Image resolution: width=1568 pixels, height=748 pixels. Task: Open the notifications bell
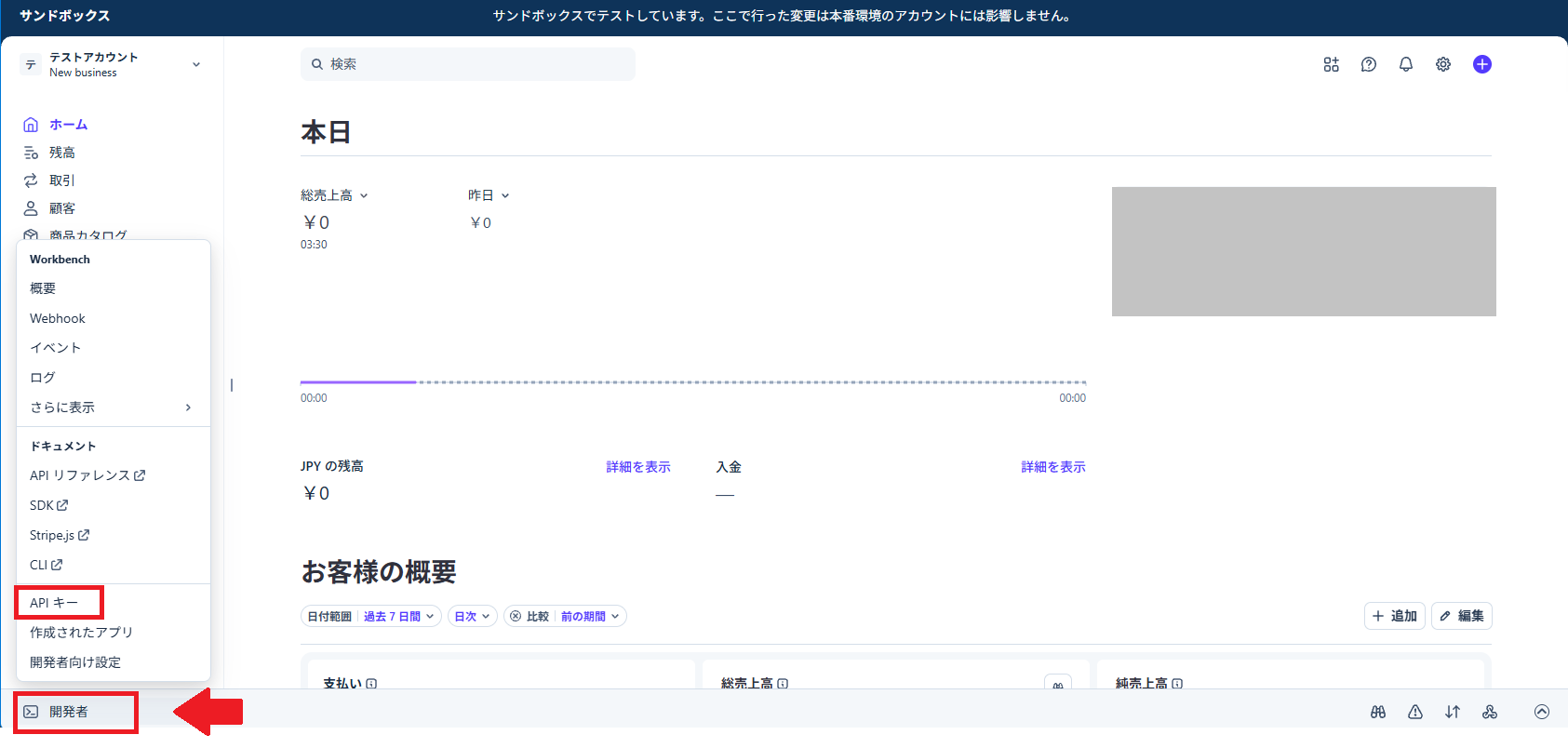coord(1406,64)
